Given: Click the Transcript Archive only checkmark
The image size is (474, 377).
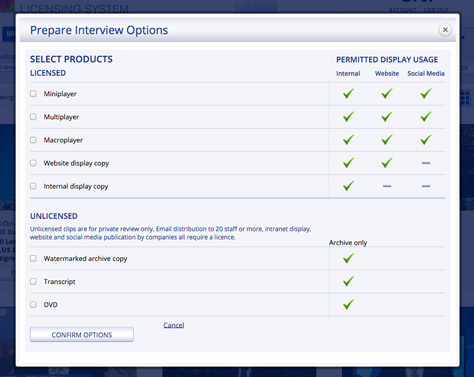Looking at the screenshot, I should (348, 281).
